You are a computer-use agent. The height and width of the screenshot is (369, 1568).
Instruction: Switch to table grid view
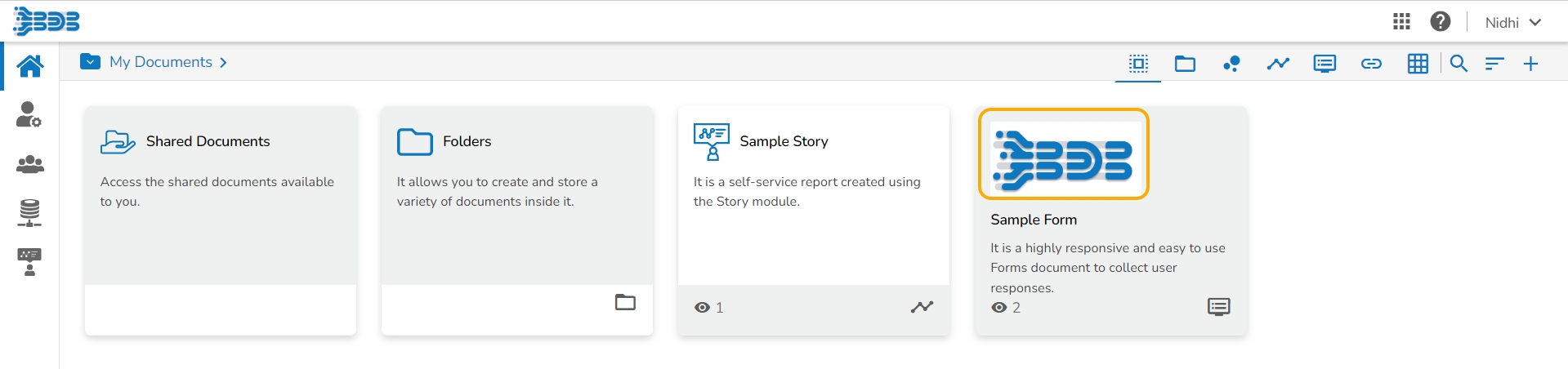(x=1418, y=64)
